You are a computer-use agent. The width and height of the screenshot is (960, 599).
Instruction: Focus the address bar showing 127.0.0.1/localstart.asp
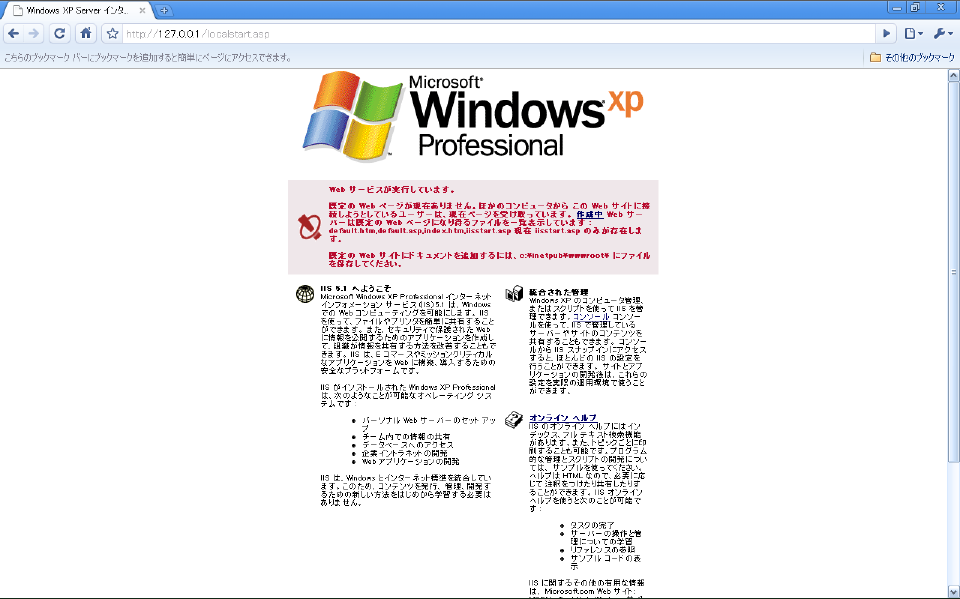tap(498, 34)
